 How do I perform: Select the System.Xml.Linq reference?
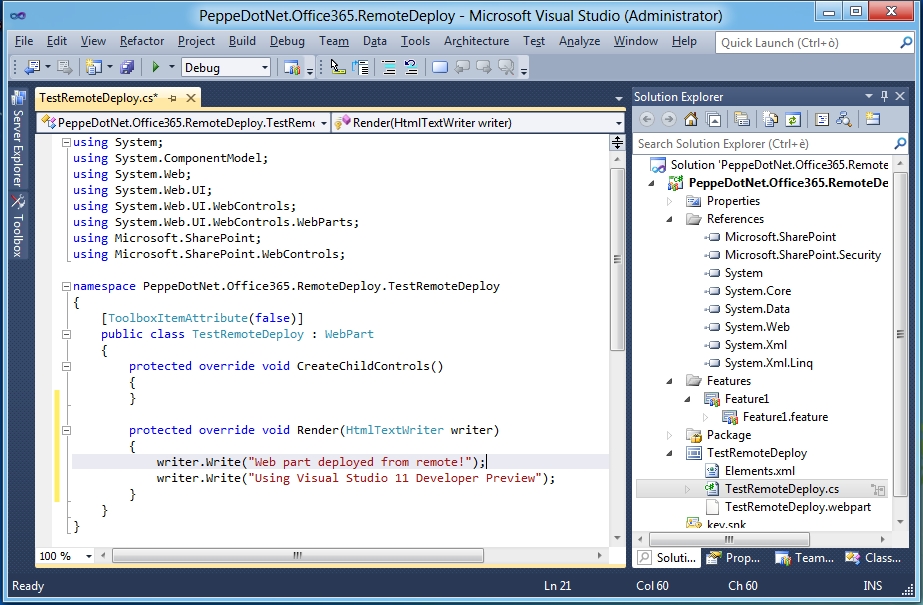768,363
